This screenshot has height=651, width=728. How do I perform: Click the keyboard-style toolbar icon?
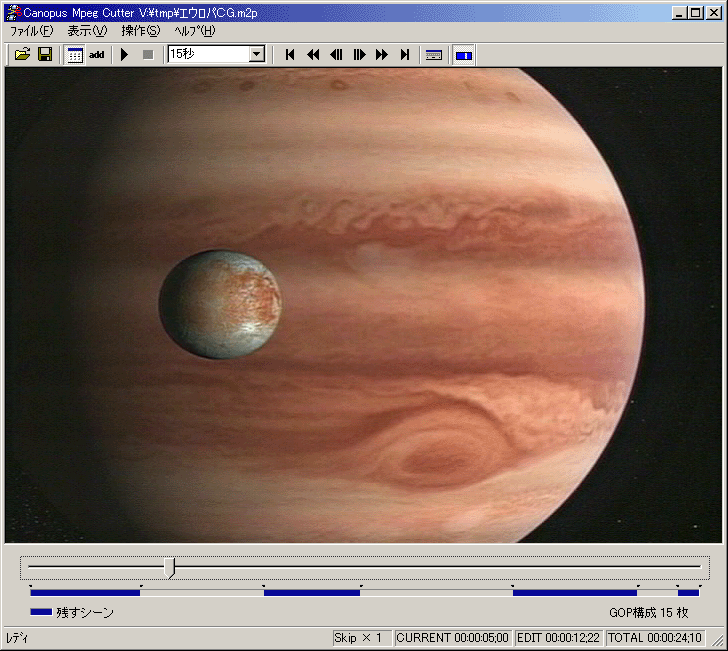[x=434, y=55]
